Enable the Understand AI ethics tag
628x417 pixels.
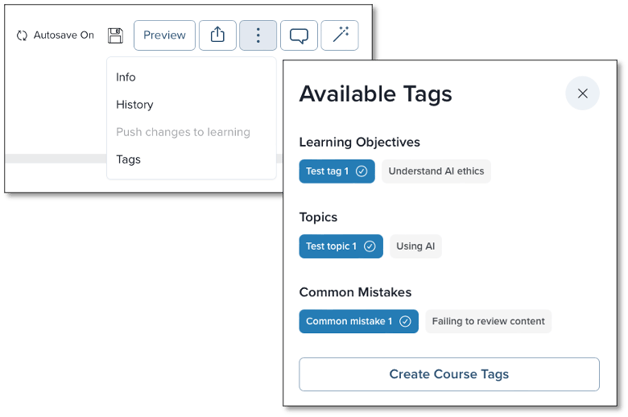[x=436, y=171]
